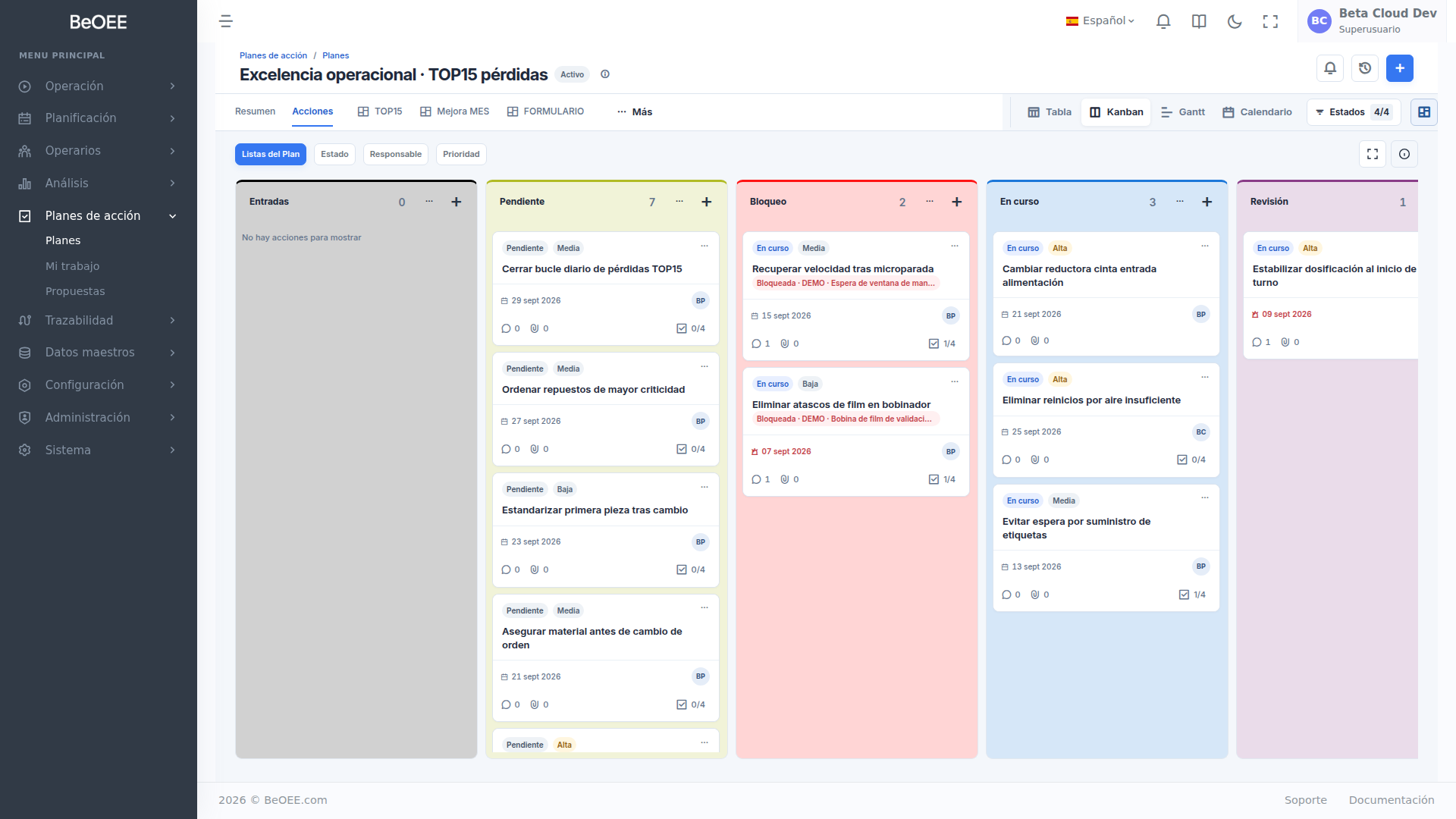Expand Planificación sidebar menu

coord(99,118)
